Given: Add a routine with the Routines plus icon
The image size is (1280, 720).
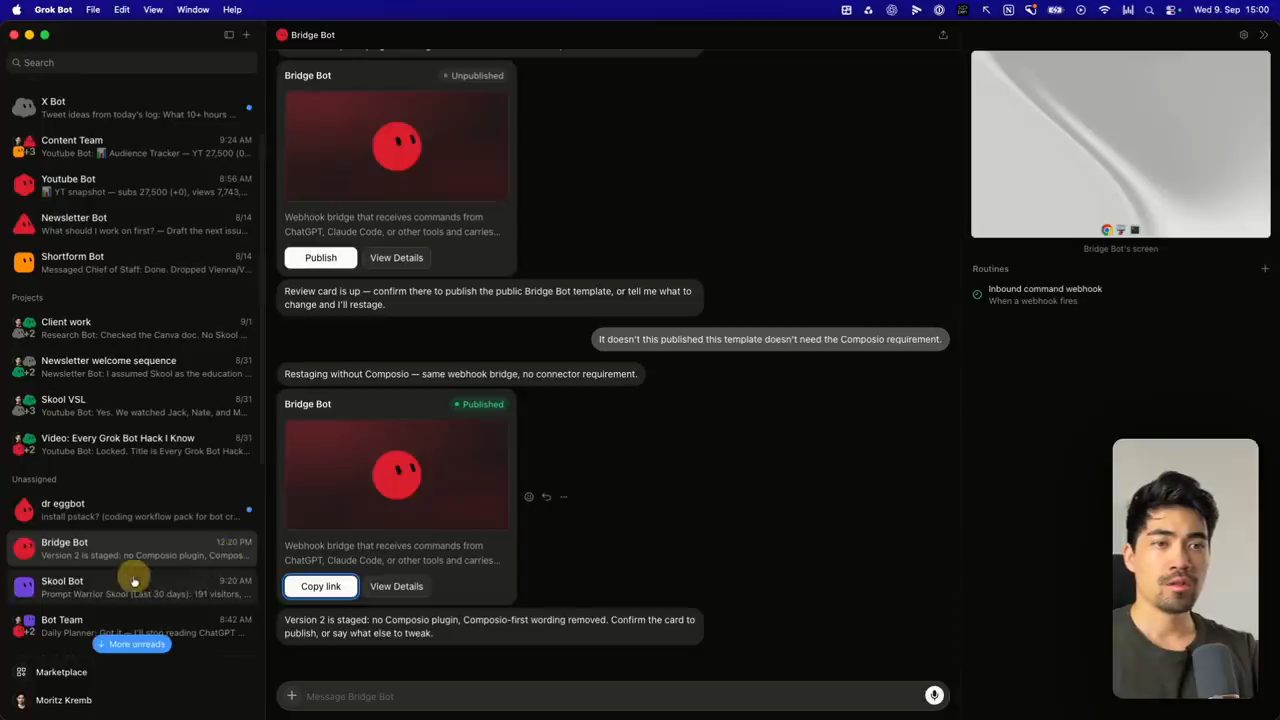Looking at the screenshot, I should (1265, 268).
